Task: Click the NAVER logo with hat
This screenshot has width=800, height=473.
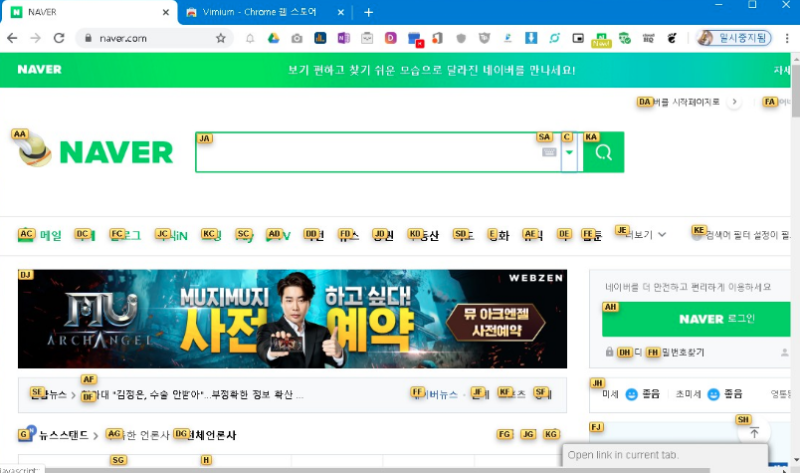Action: tap(96, 151)
